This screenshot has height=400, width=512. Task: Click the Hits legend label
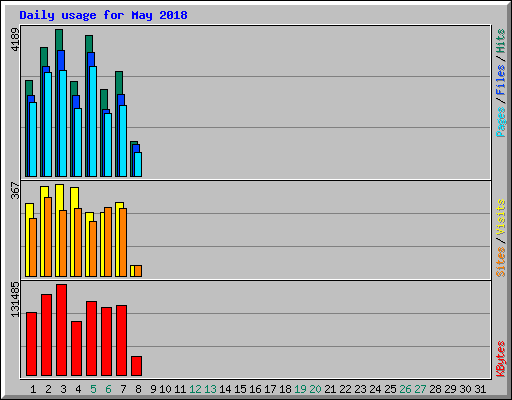pos(501,41)
